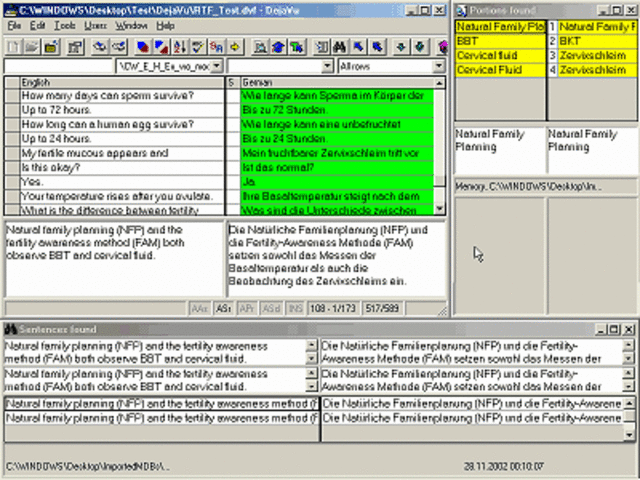Screen dimensions: 640x480
Task: Select the BBT portion row
Action: point(500,41)
